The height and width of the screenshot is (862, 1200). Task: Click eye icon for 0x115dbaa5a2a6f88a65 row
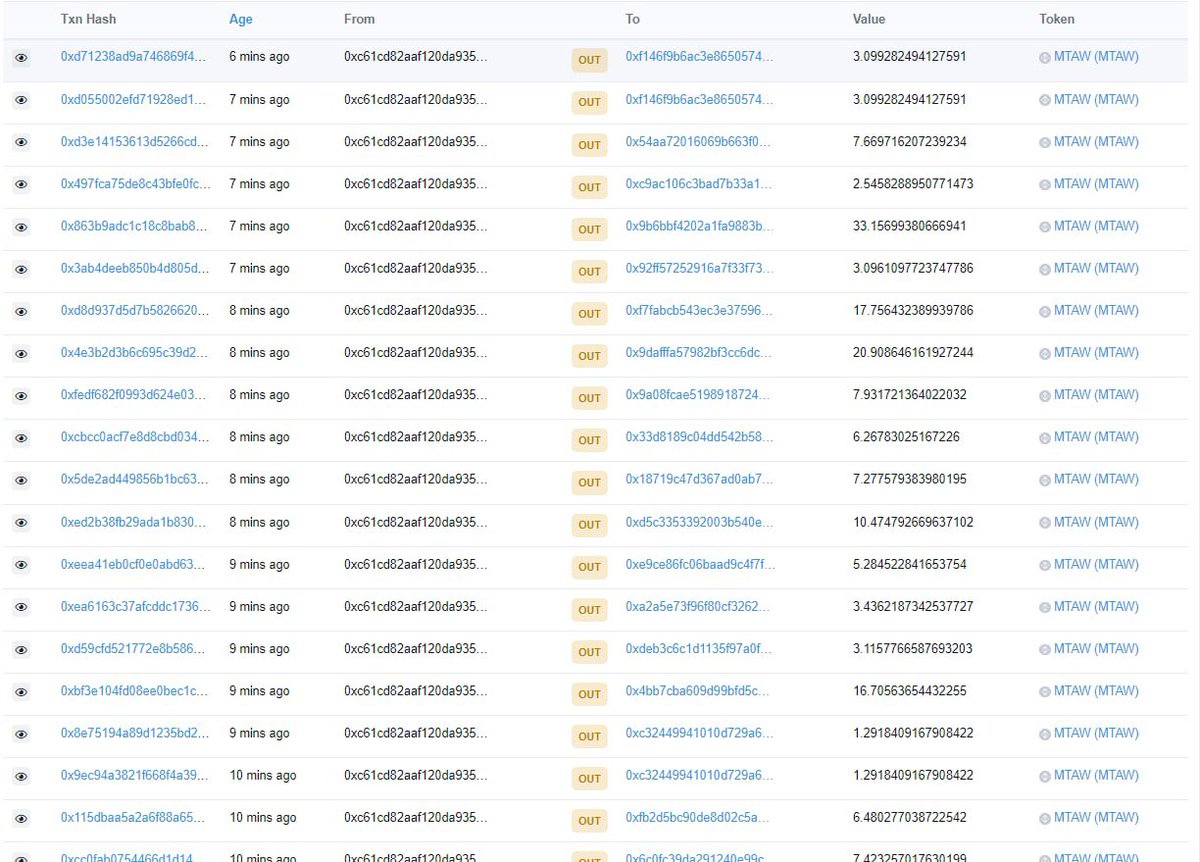tap(21, 818)
